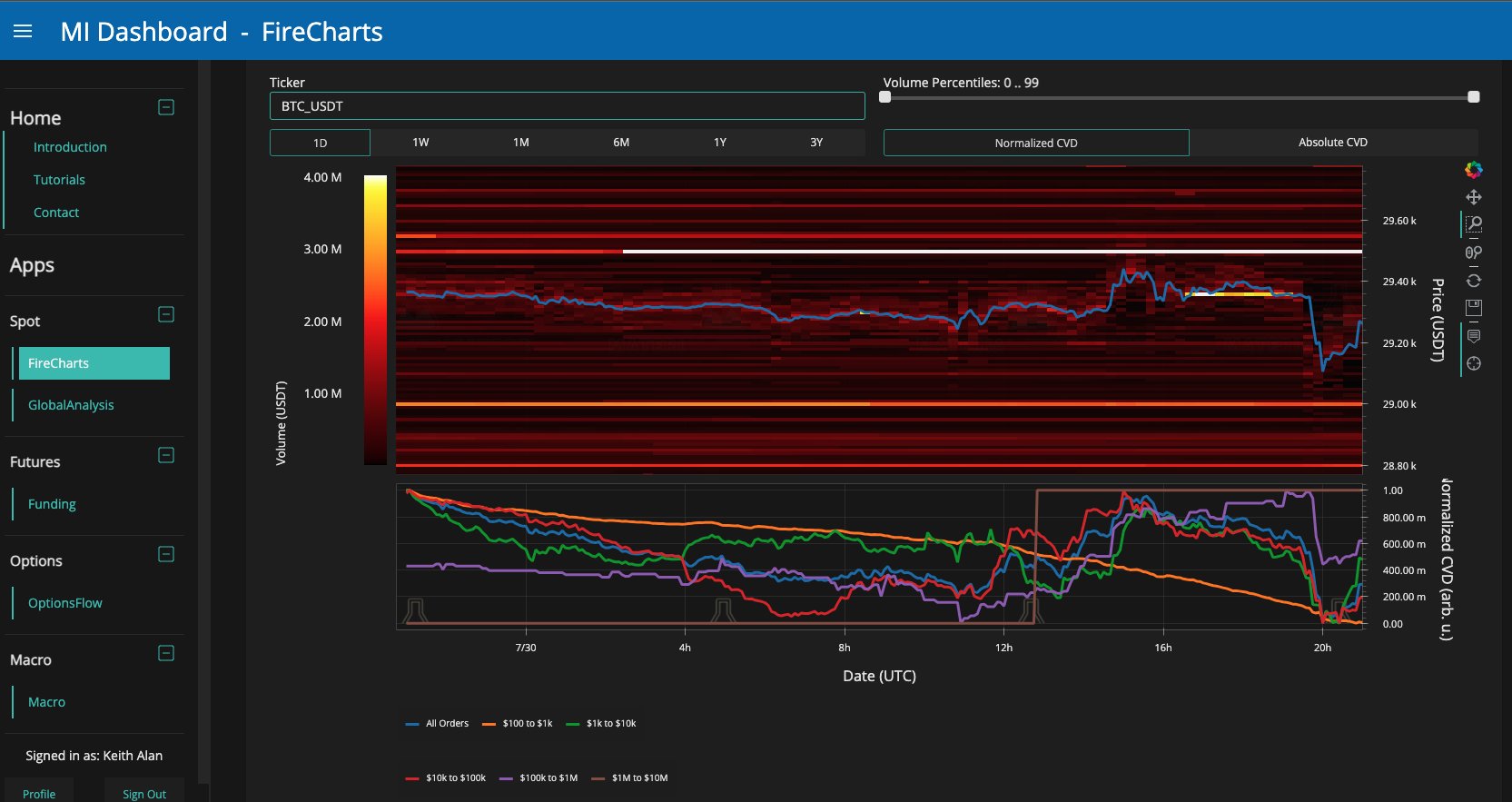This screenshot has height=802, width=1512.
Task: Activate the Box Zoom tool
Action: click(x=1473, y=223)
